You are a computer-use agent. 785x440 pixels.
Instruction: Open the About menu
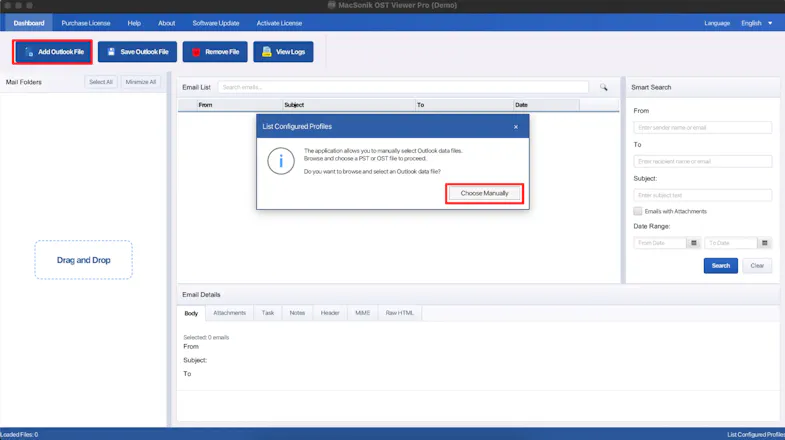pyautogui.click(x=167, y=23)
